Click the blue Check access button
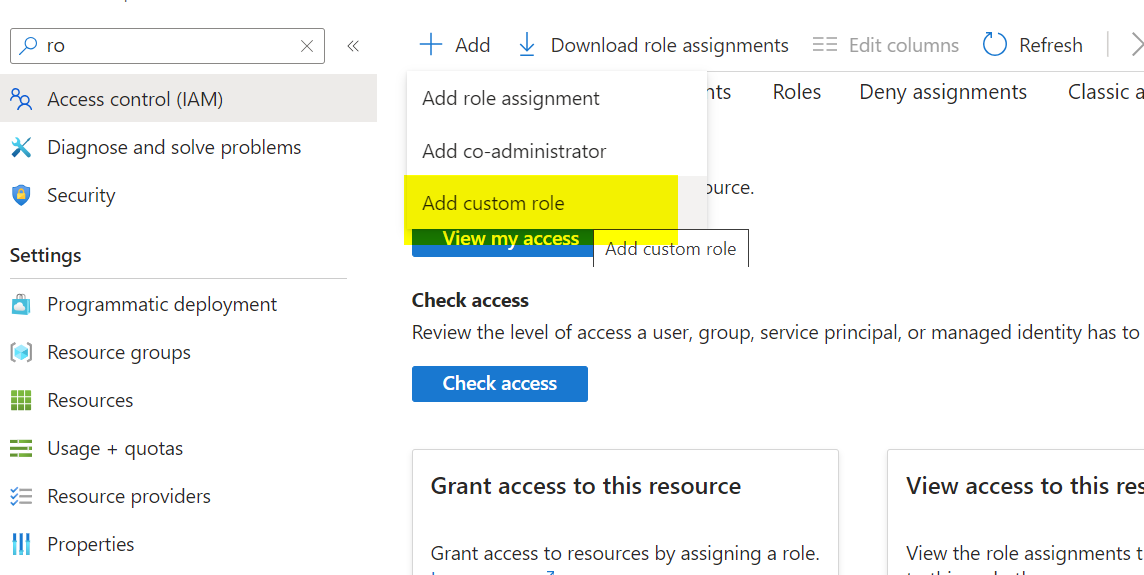1144x575 pixels. [x=500, y=384]
